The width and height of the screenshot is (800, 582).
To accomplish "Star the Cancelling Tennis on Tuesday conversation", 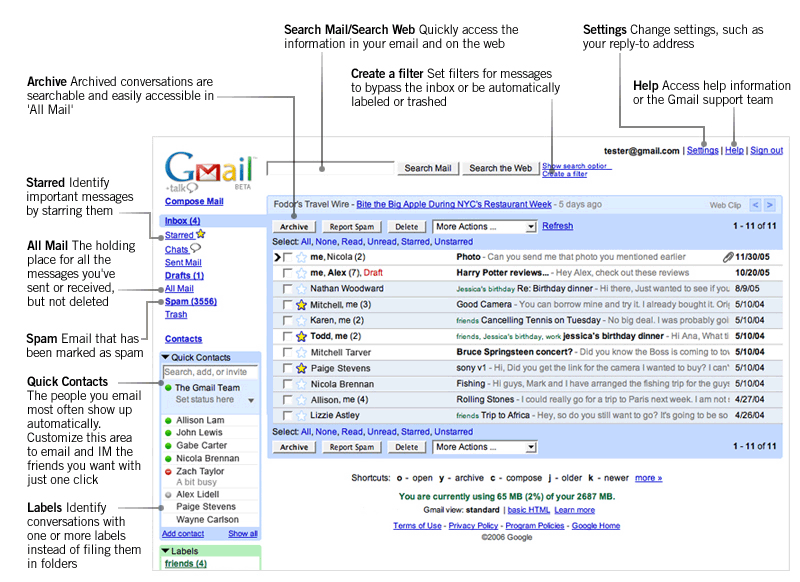I will pos(302,320).
